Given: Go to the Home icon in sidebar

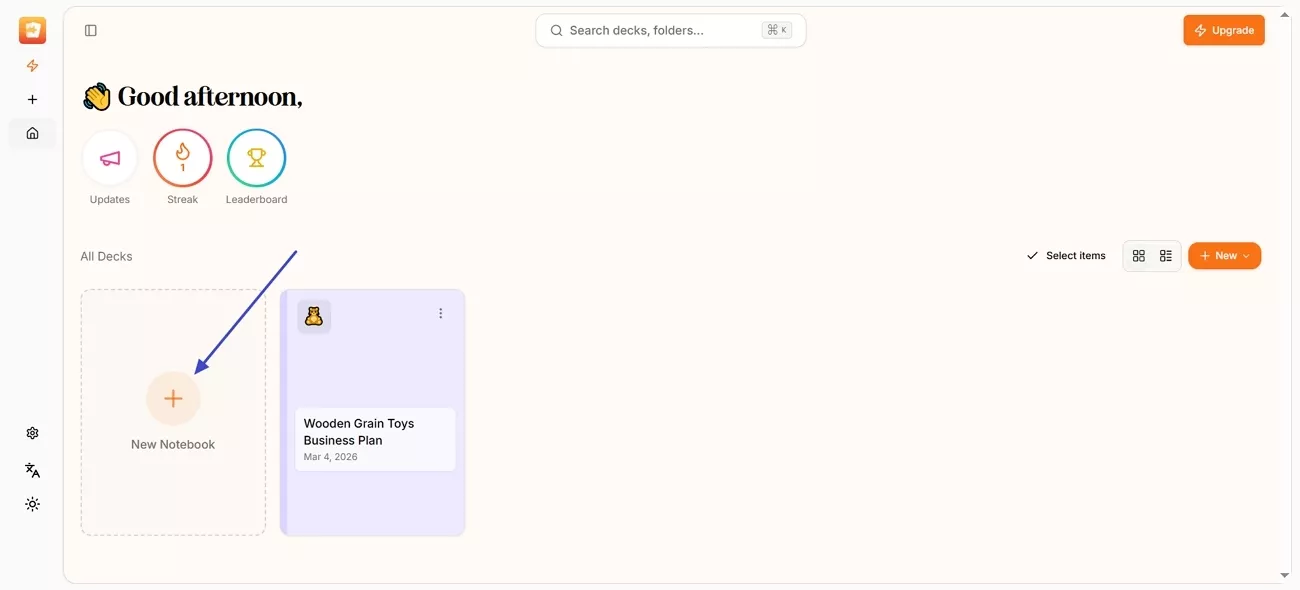Looking at the screenshot, I should click(32, 132).
